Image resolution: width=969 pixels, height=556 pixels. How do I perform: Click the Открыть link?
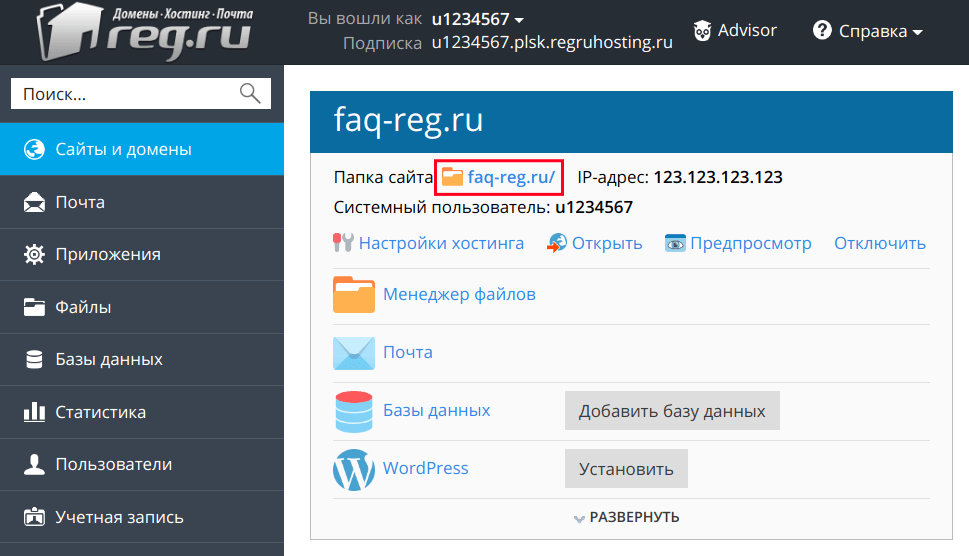[x=607, y=243]
